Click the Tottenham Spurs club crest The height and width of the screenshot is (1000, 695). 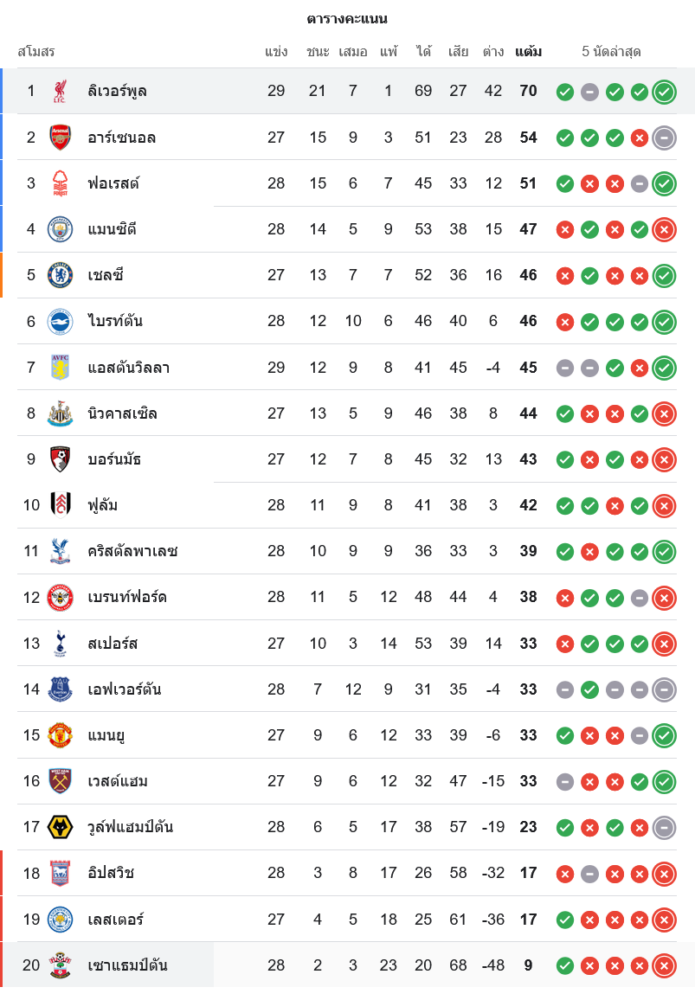click(60, 644)
